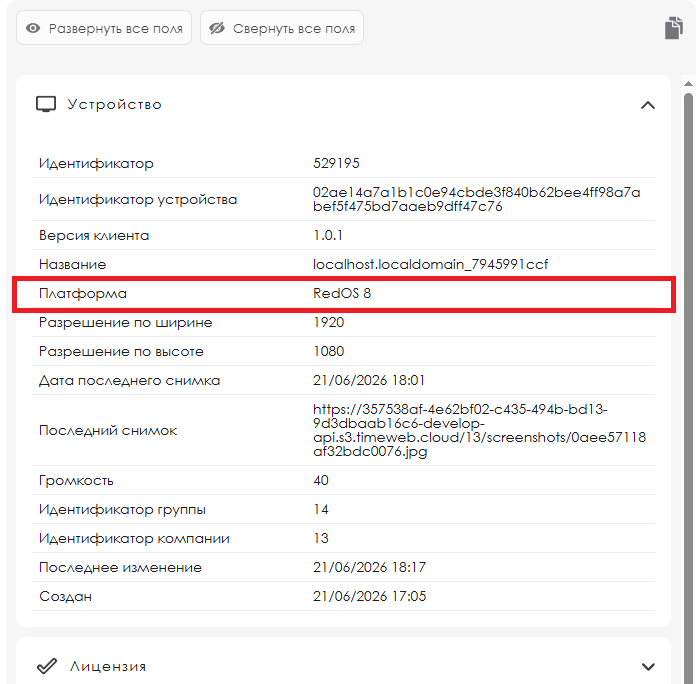Click the Название value localhost.localdomain_7945991ccf

point(431,265)
